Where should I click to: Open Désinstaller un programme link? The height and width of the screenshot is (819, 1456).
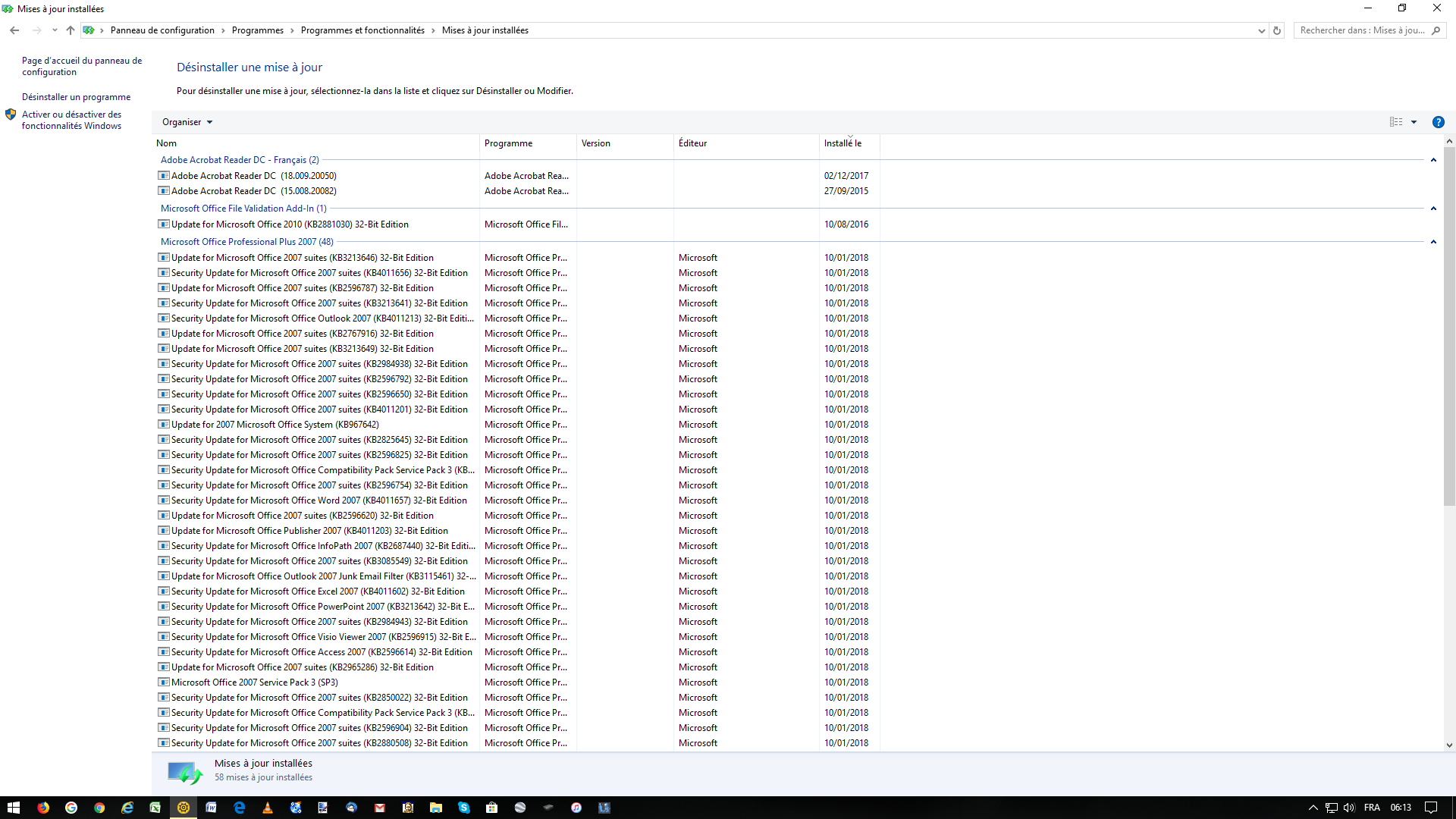coord(76,97)
